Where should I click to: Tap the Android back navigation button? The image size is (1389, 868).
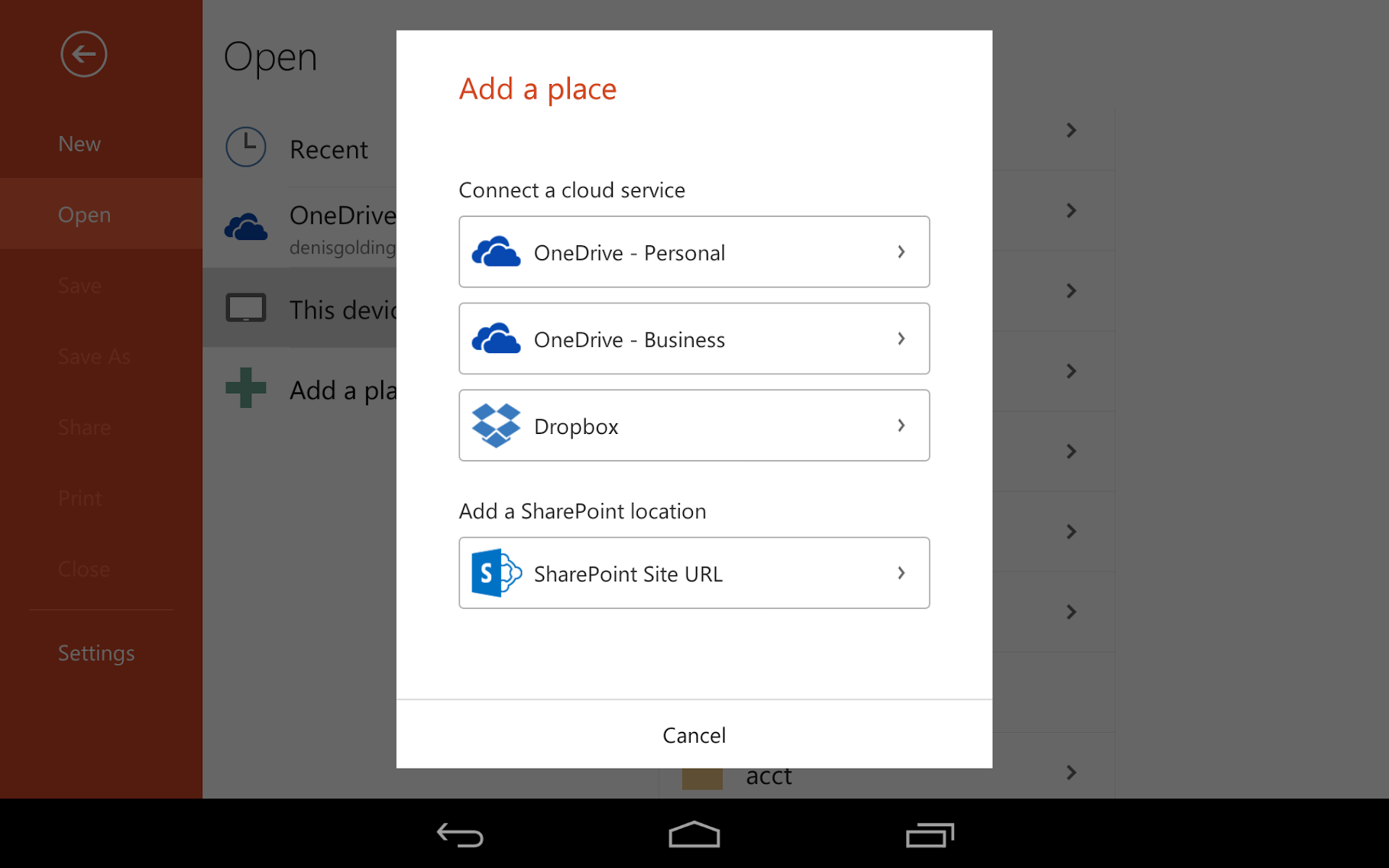pos(460,834)
